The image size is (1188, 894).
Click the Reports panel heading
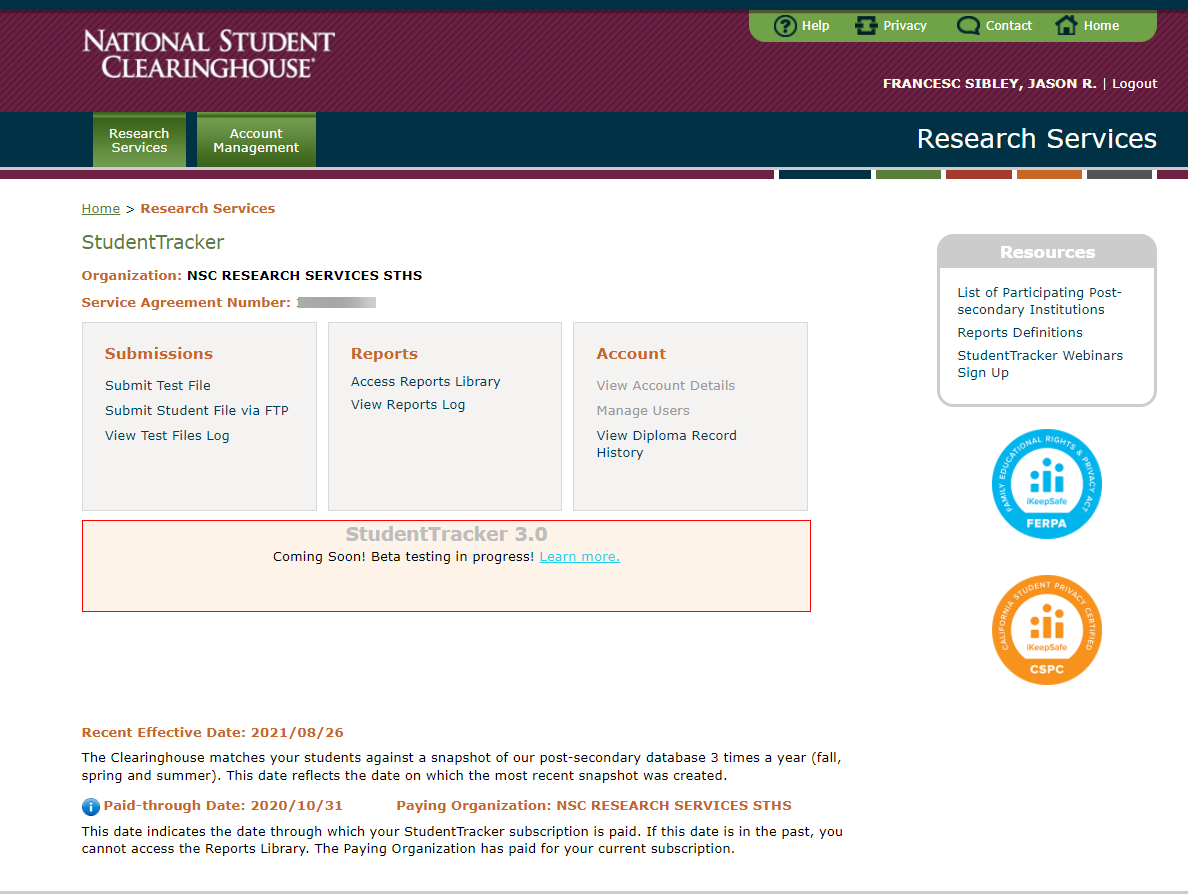(384, 354)
